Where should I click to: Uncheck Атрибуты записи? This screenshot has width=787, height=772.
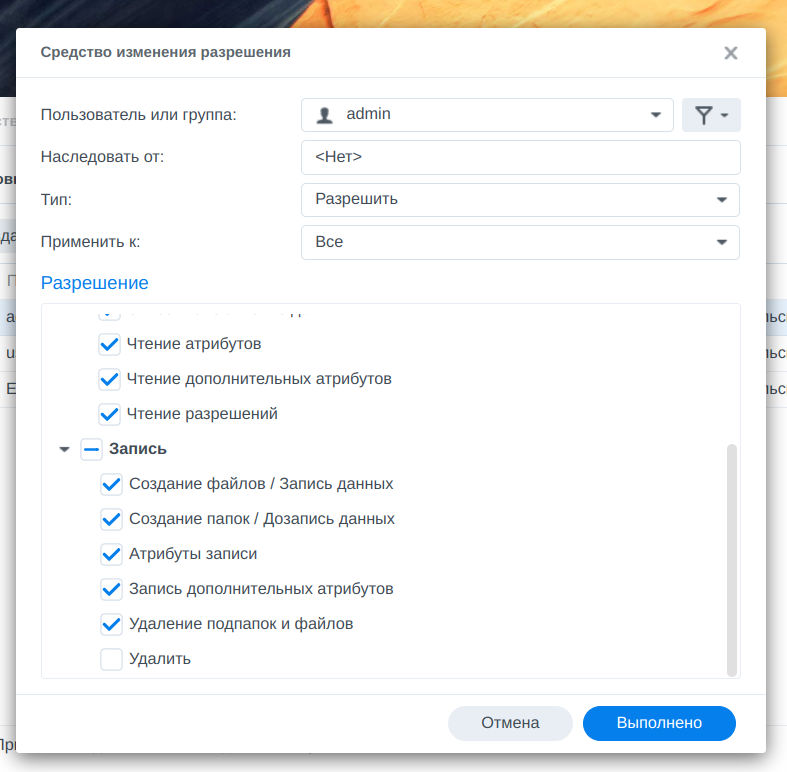pos(111,555)
